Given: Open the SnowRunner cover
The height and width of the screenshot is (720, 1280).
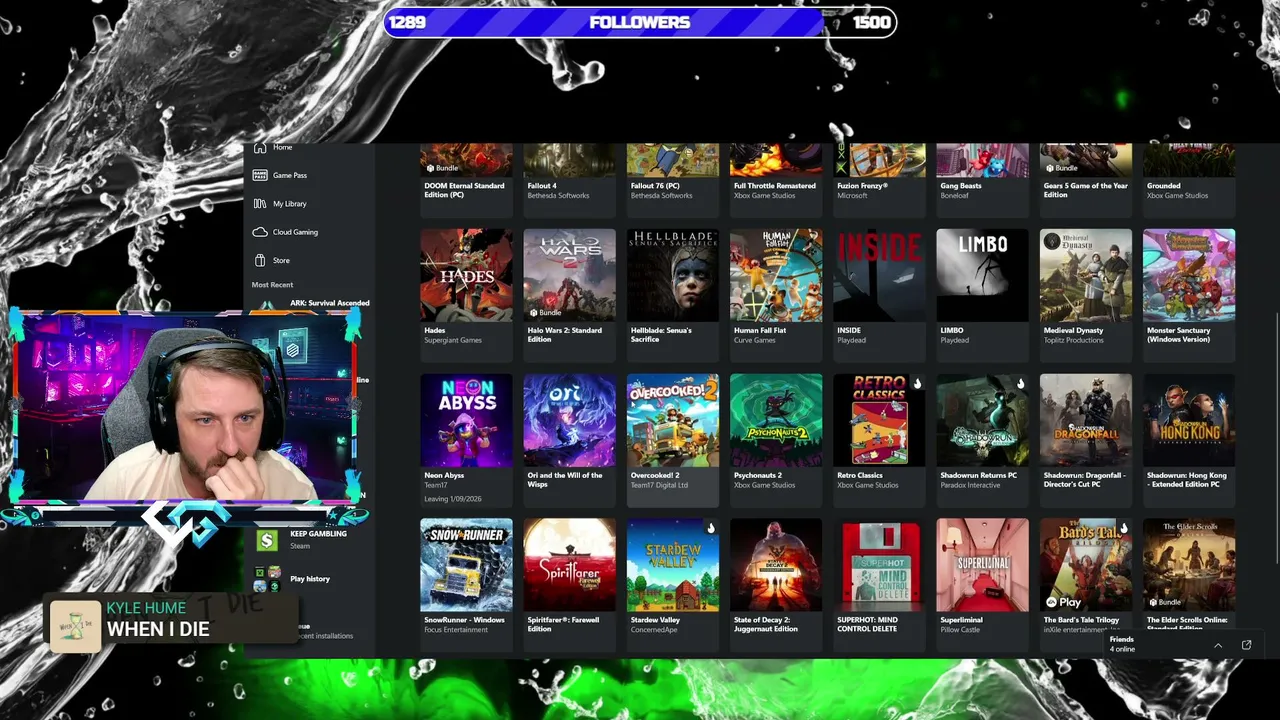Looking at the screenshot, I should point(466,564).
